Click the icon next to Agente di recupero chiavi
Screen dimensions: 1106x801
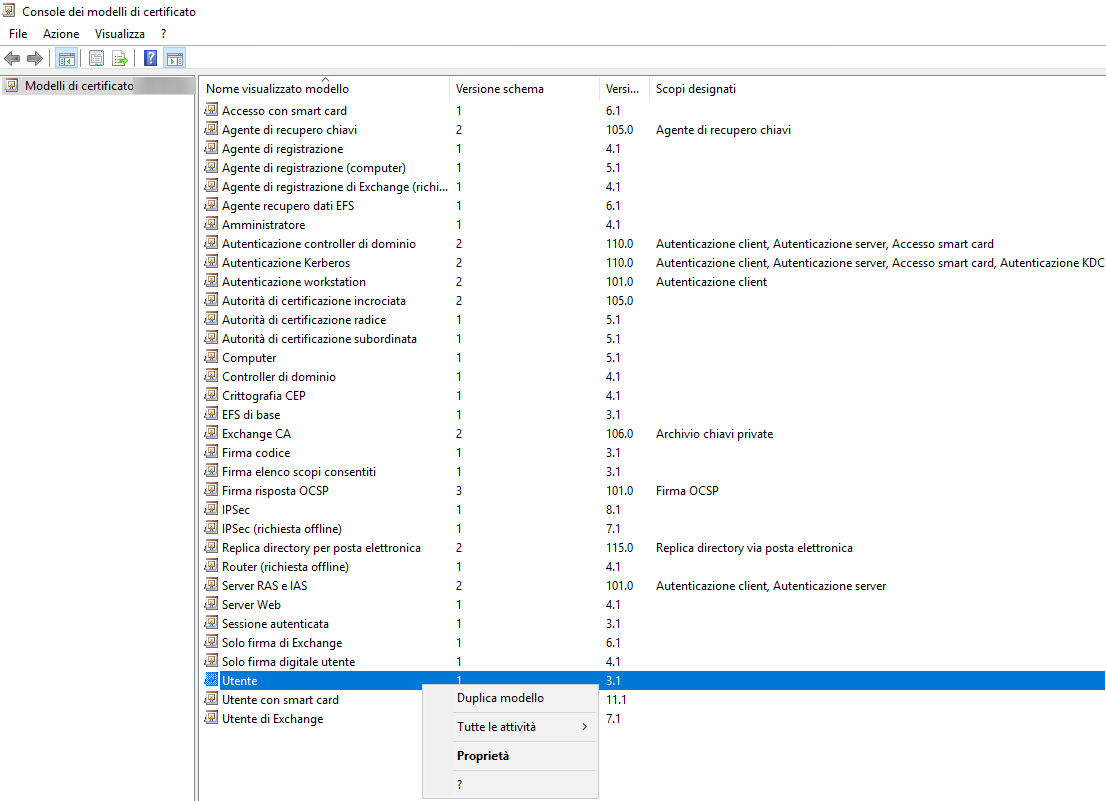pos(211,128)
